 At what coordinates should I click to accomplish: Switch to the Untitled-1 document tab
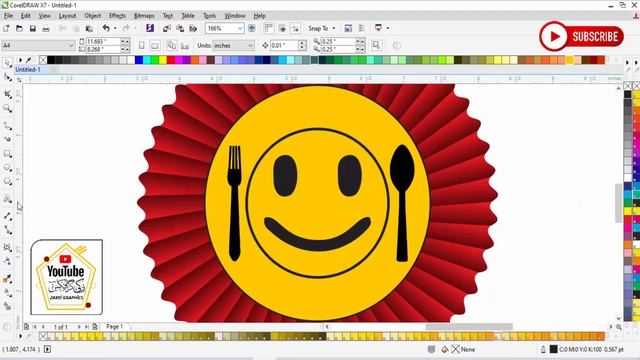[28, 69]
